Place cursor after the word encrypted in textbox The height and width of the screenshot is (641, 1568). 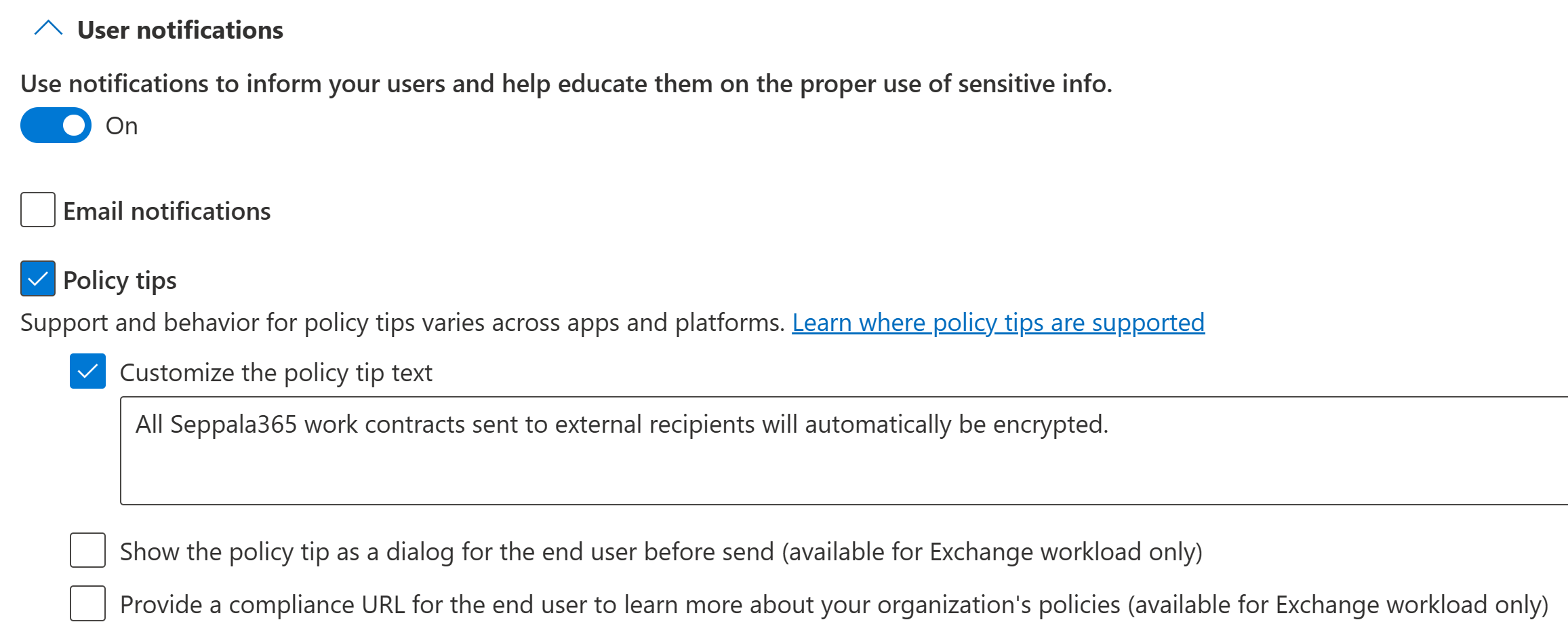click(x=1108, y=425)
